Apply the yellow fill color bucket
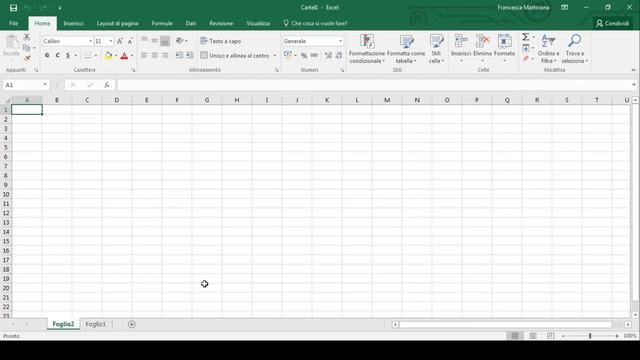The height and width of the screenshot is (360, 640). click(x=108, y=56)
